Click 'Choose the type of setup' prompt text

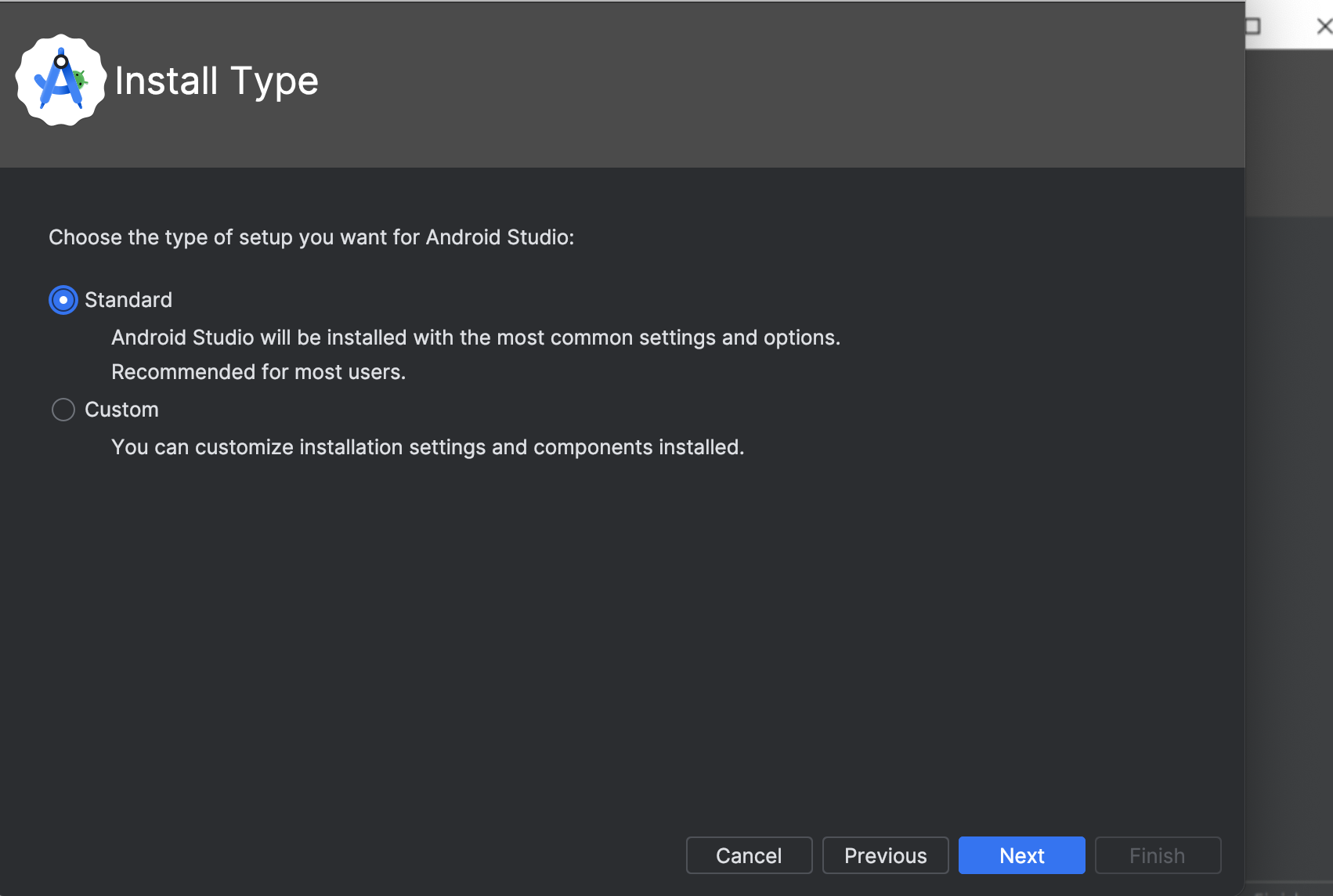pos(312,237)
